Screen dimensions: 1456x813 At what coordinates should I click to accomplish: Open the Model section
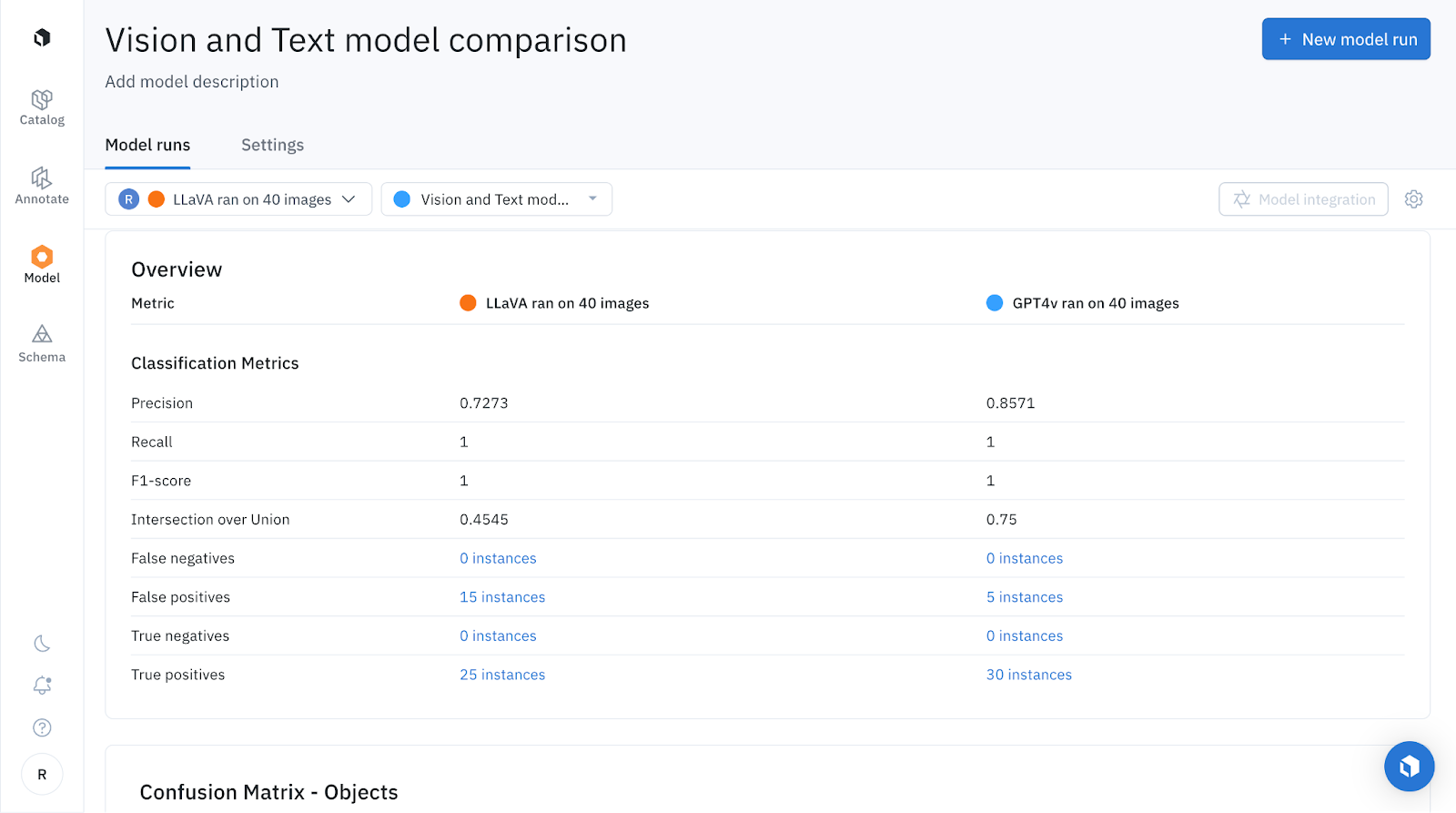tap(42, 265)
